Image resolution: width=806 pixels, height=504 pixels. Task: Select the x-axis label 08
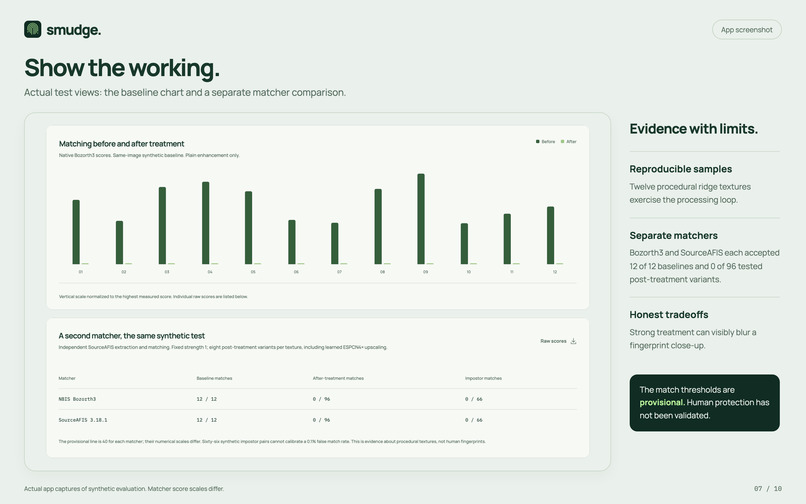tap(382, 272)
